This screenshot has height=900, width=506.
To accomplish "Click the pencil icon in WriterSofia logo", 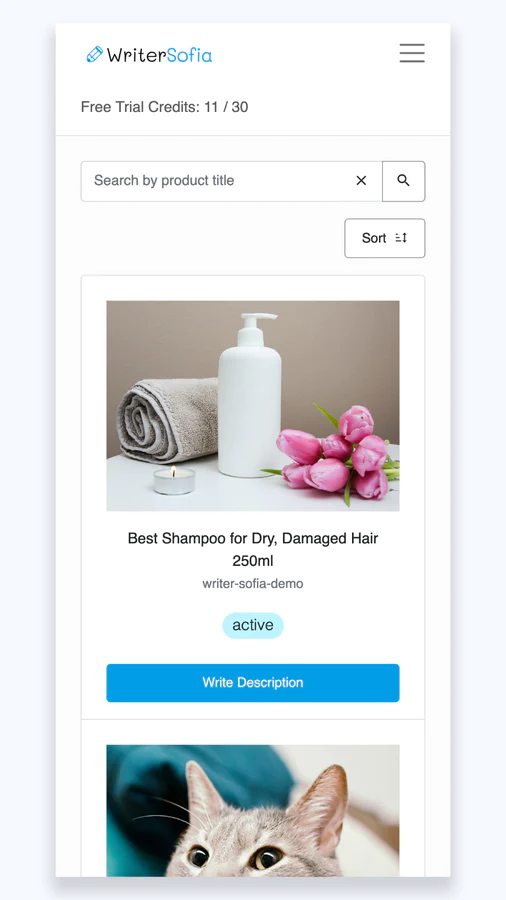I will tap(95, 55).
